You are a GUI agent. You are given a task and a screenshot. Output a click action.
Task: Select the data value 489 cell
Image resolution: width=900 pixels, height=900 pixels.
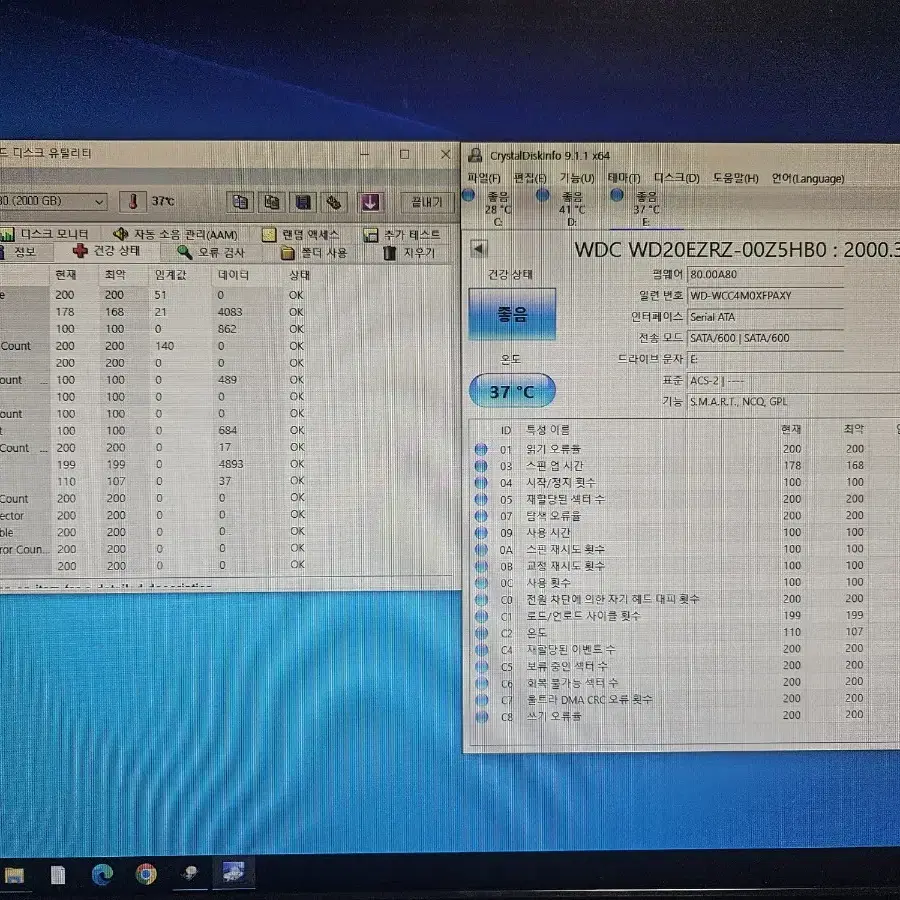coord(227,379)
